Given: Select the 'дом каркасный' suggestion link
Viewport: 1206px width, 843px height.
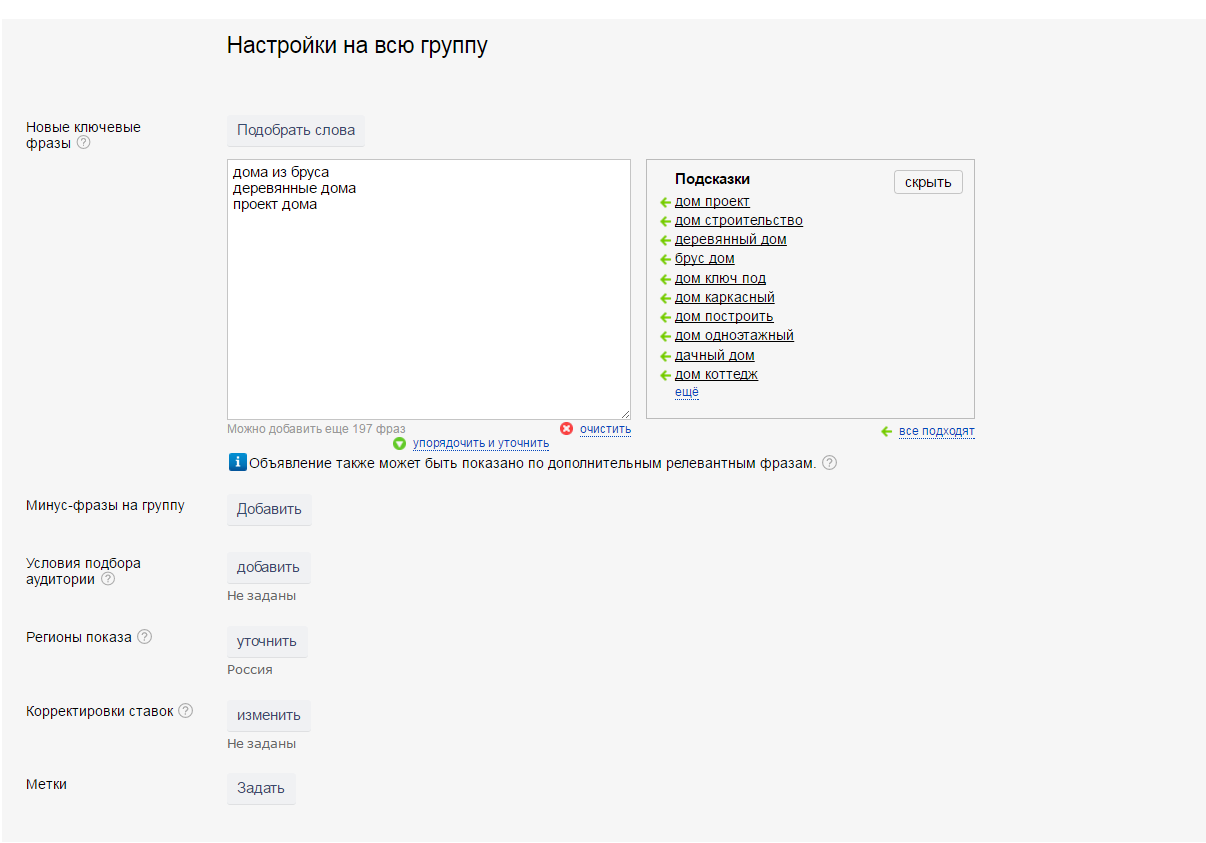Looking at the screenshot, I should 724,298.
